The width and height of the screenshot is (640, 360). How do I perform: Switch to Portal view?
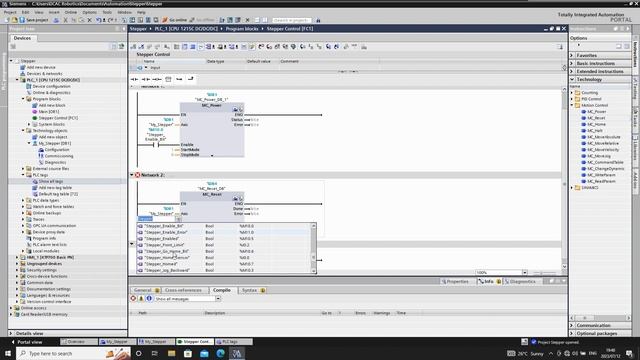point(27,342)
